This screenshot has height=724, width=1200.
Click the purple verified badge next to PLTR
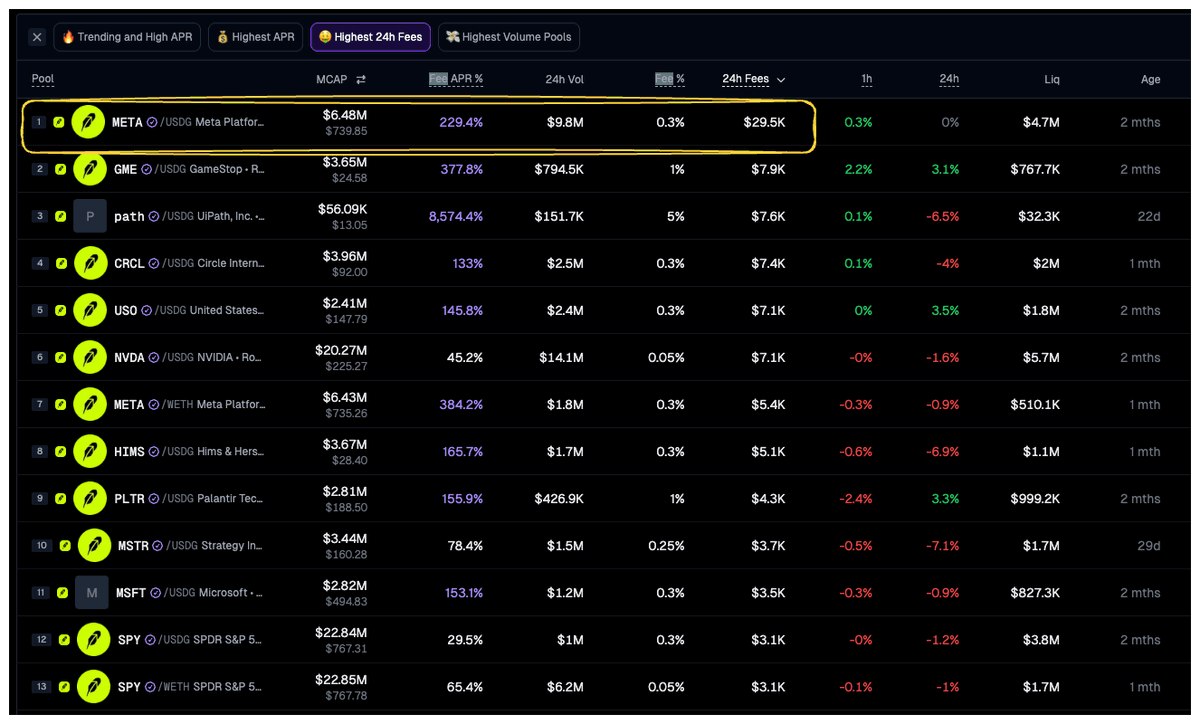[x=154, y=499]
